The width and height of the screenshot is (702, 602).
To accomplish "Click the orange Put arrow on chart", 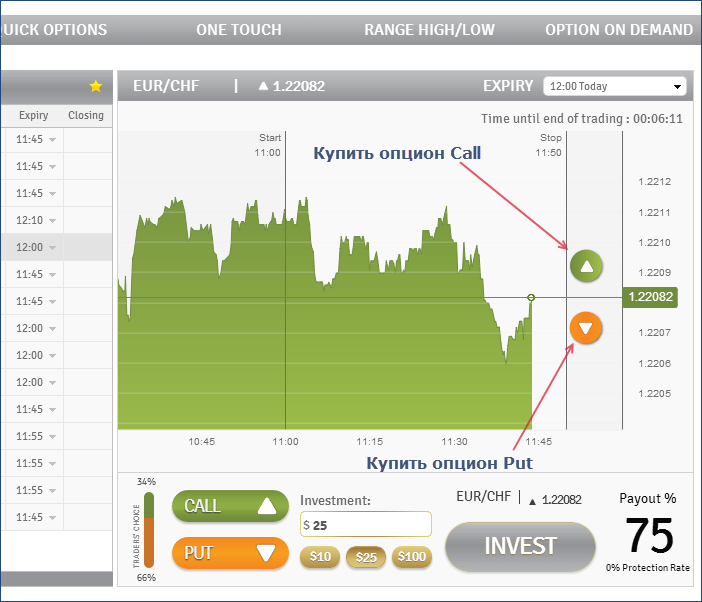I will (x=586, y=327).
